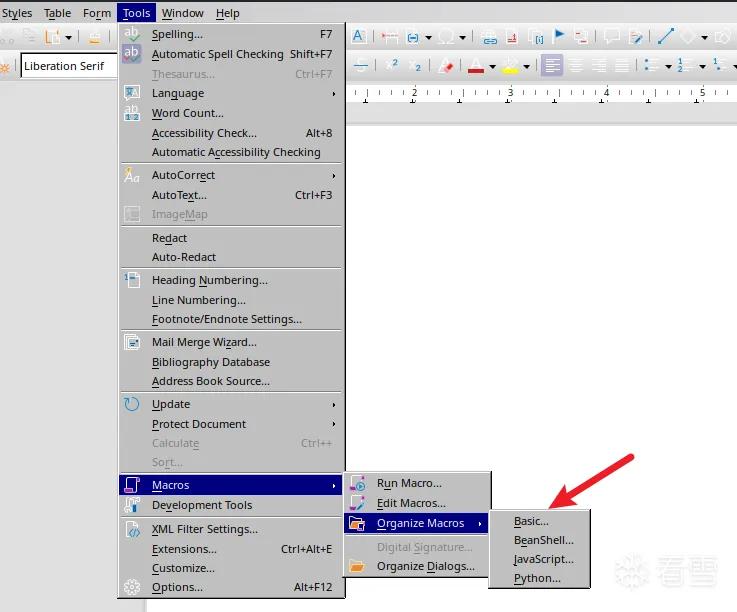The width and height of the screenshot is (737, 612).
Task: Toggle the Align Left button
Action: [x=552, y=65]
